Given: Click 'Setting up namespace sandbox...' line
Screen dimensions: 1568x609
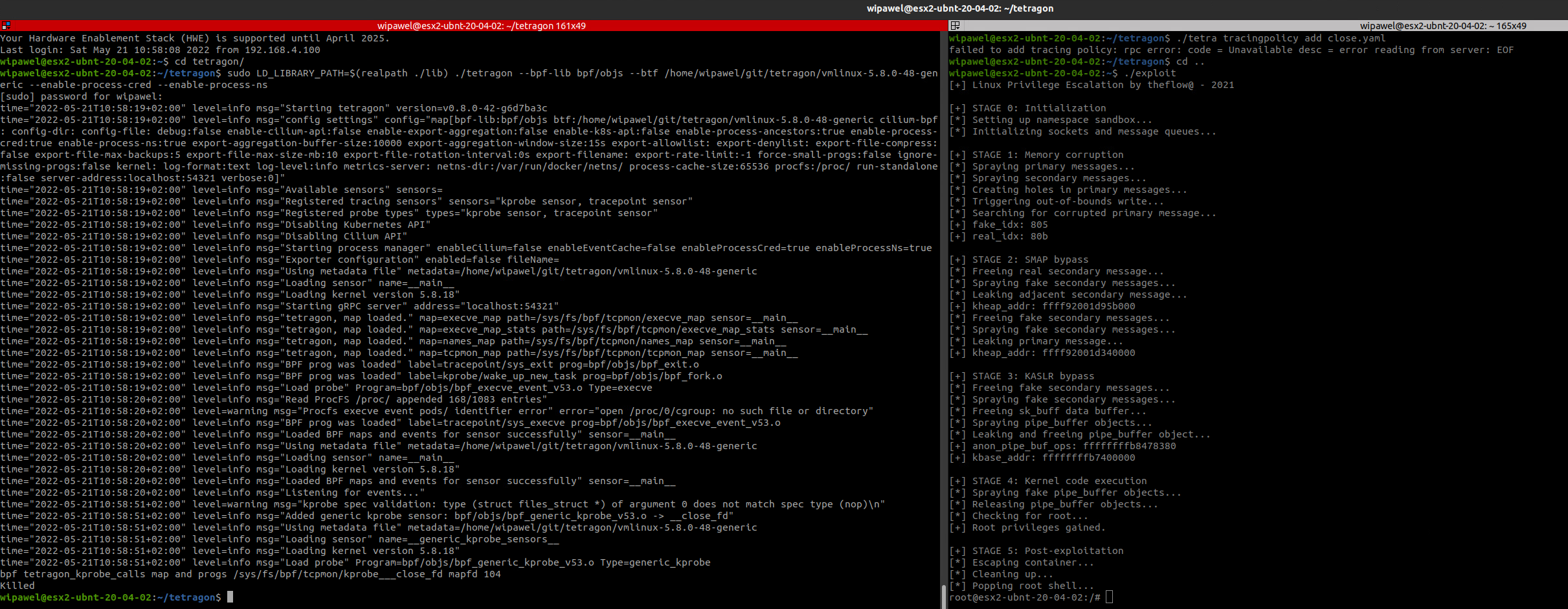Looking at the screenshot, I should point(1051,120).
